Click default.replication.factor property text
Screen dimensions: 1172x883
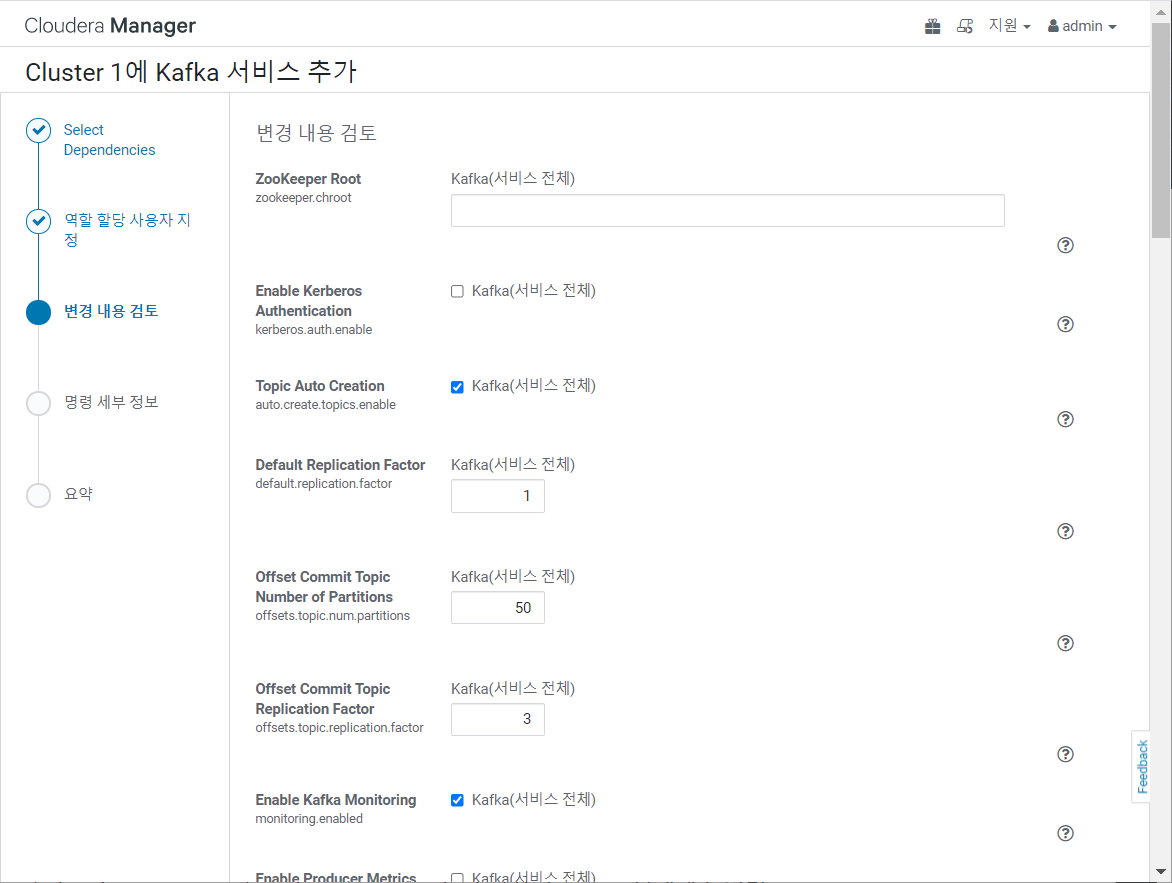(324, 484)
